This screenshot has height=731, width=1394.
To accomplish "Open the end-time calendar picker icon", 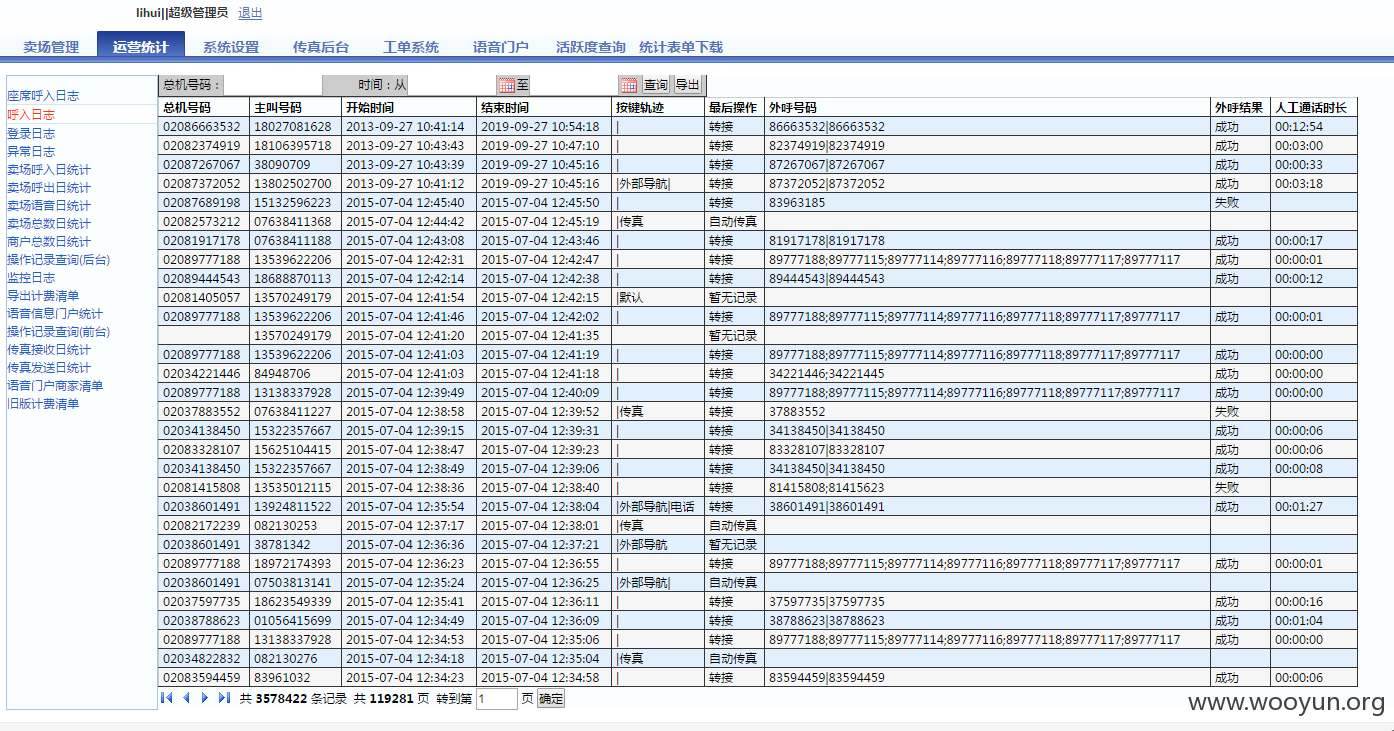I will click(x=628, y=85).
